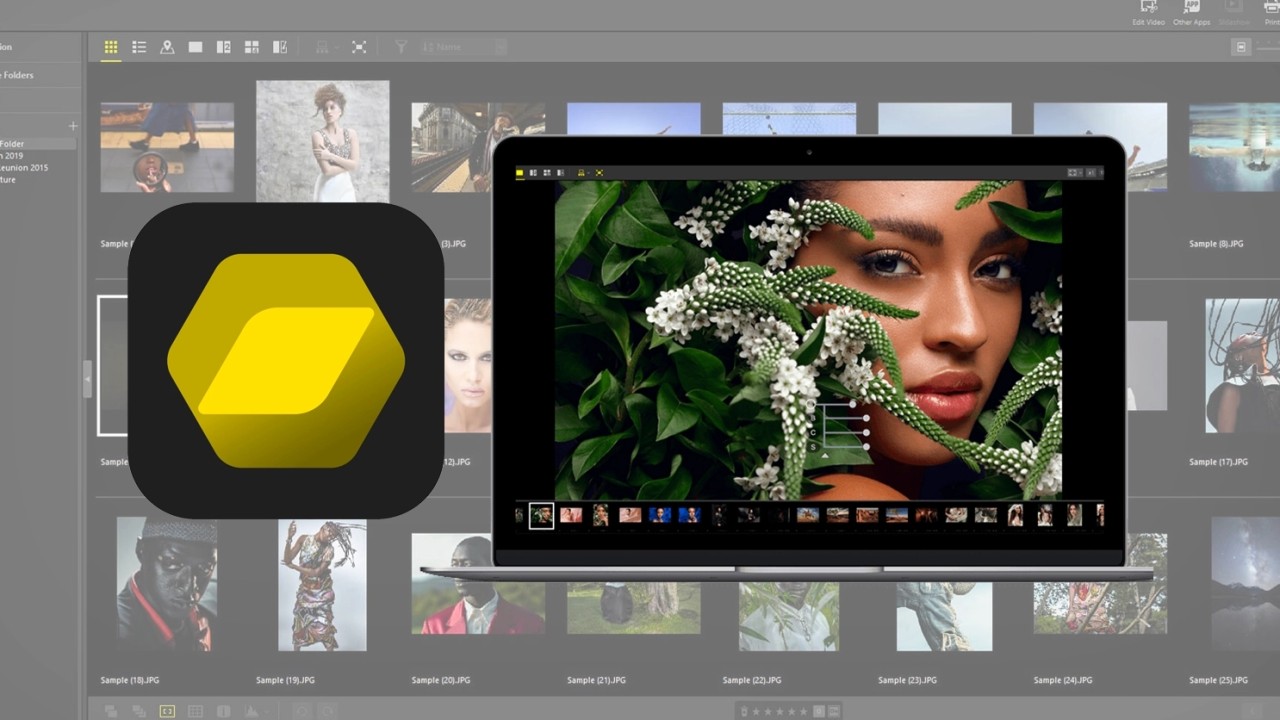Open the Edit Video tool
This screenshot has height=720, width=1280.
click(1148, 12)
